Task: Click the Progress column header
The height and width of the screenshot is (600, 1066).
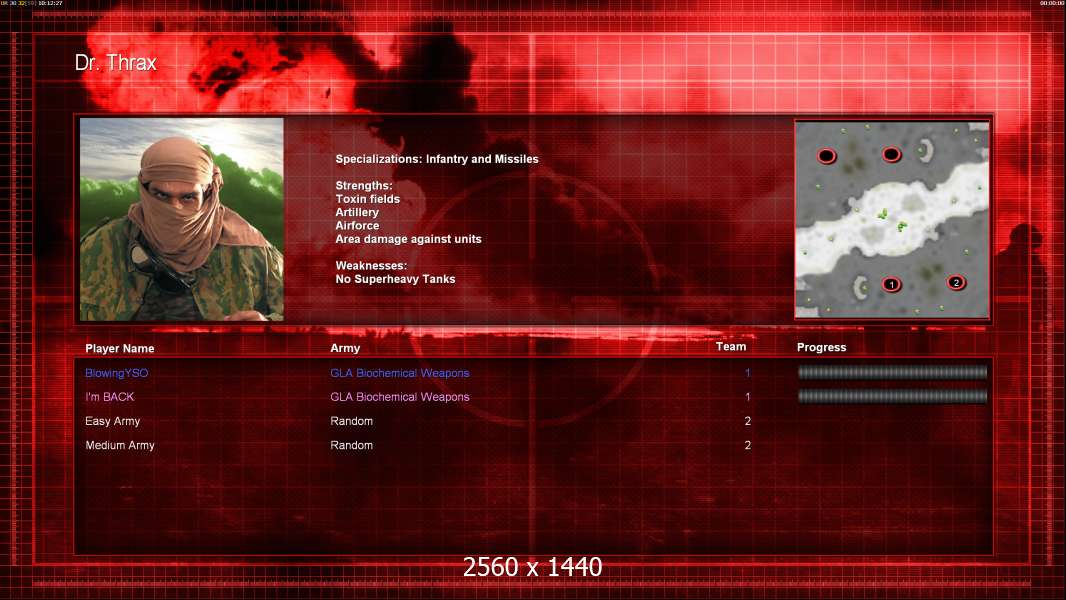Action: pyautogui.click(x=821, y=347)
